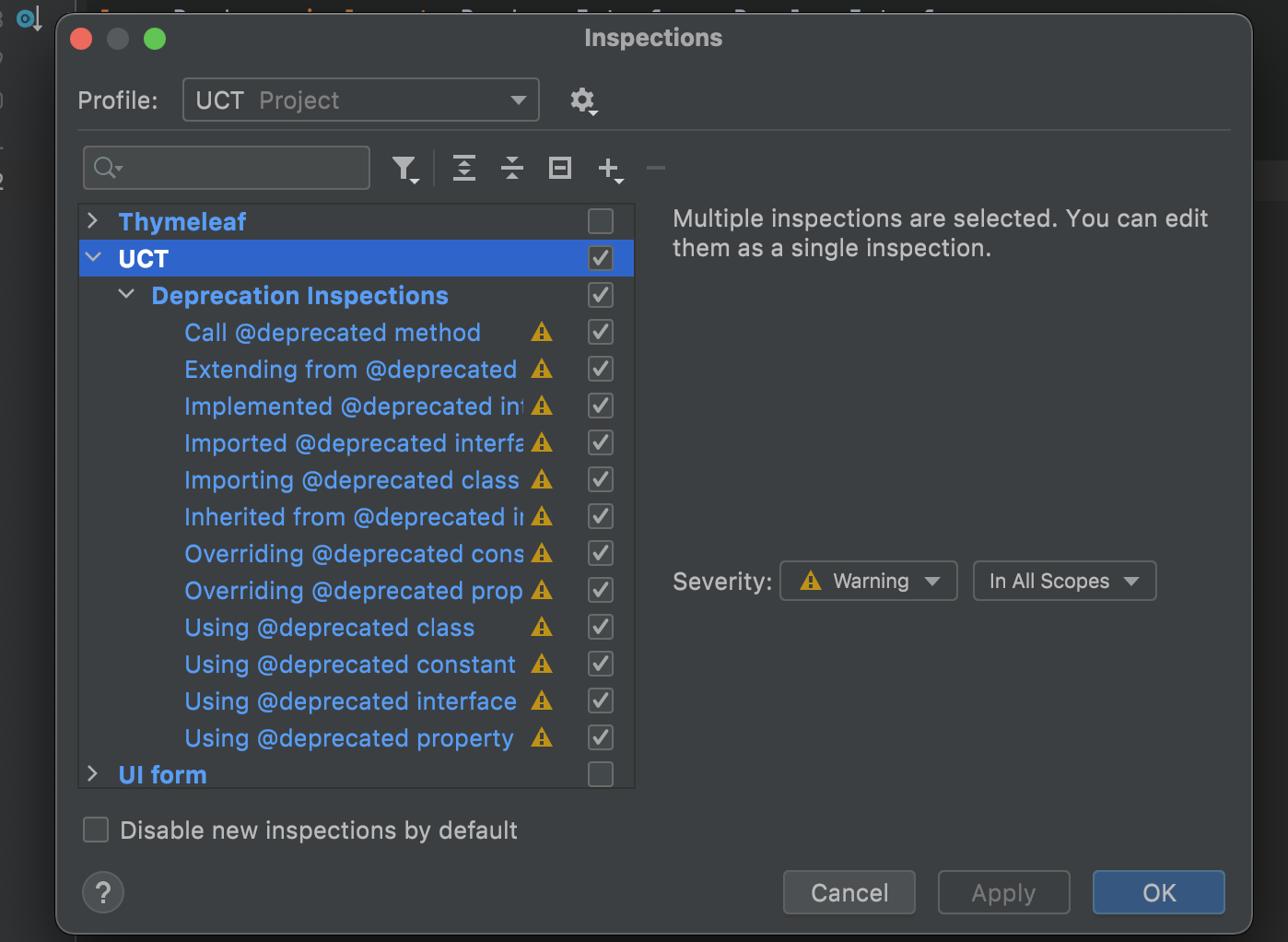Click the Add inspection plus icon

point(610,169)
